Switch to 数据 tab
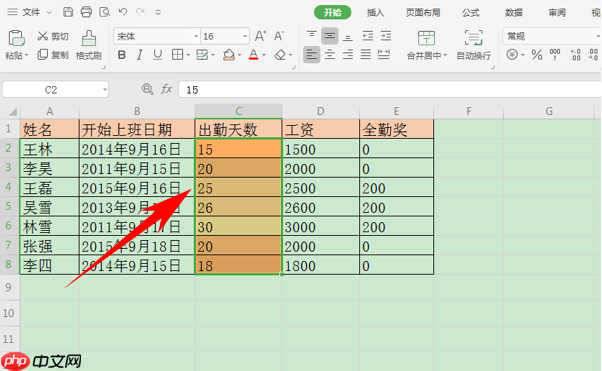The height and width of the screenshot is (371, 602). pyautogui.click(x=514, y=13)
